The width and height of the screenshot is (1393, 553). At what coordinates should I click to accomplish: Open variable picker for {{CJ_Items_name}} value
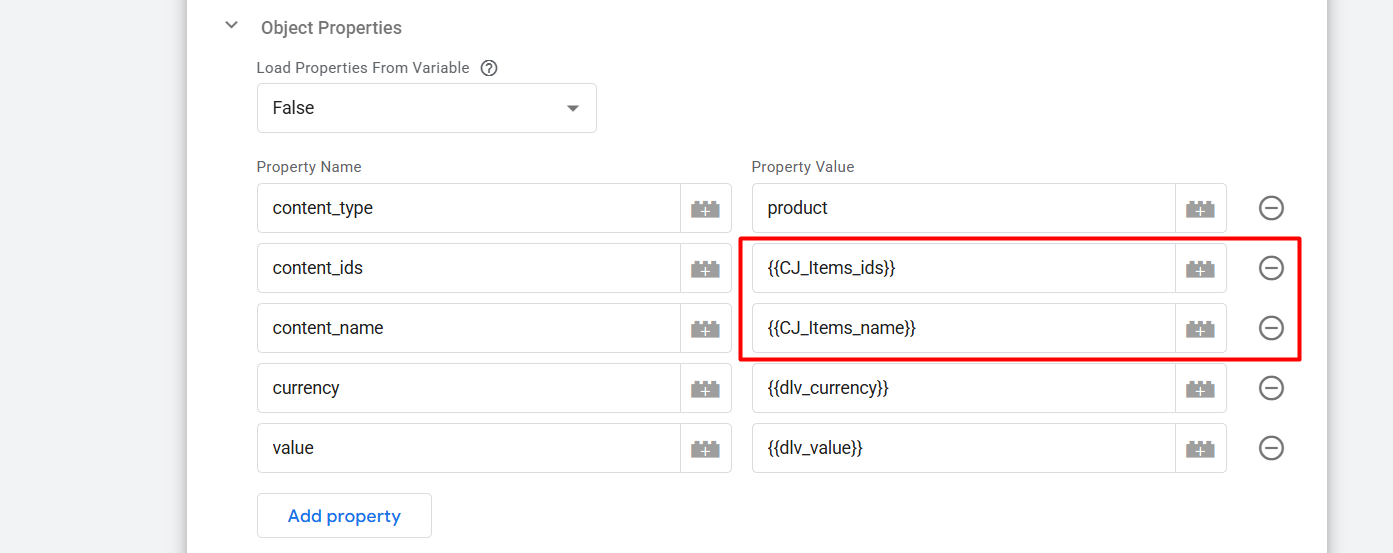pyautogui.click(x=1200, y=328)
